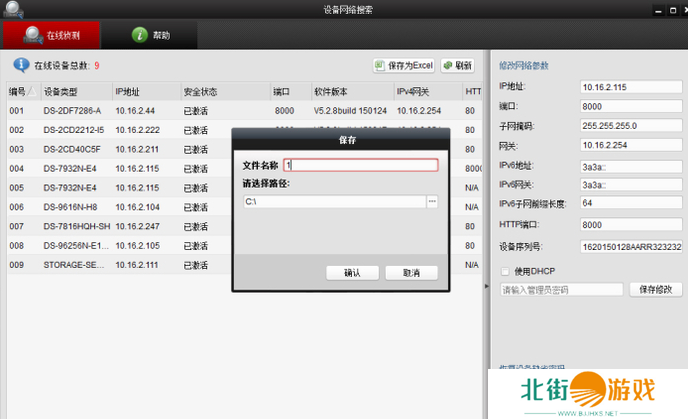
Task: Click the 刷新 refresh icon
Action: [x=448, y=66]
